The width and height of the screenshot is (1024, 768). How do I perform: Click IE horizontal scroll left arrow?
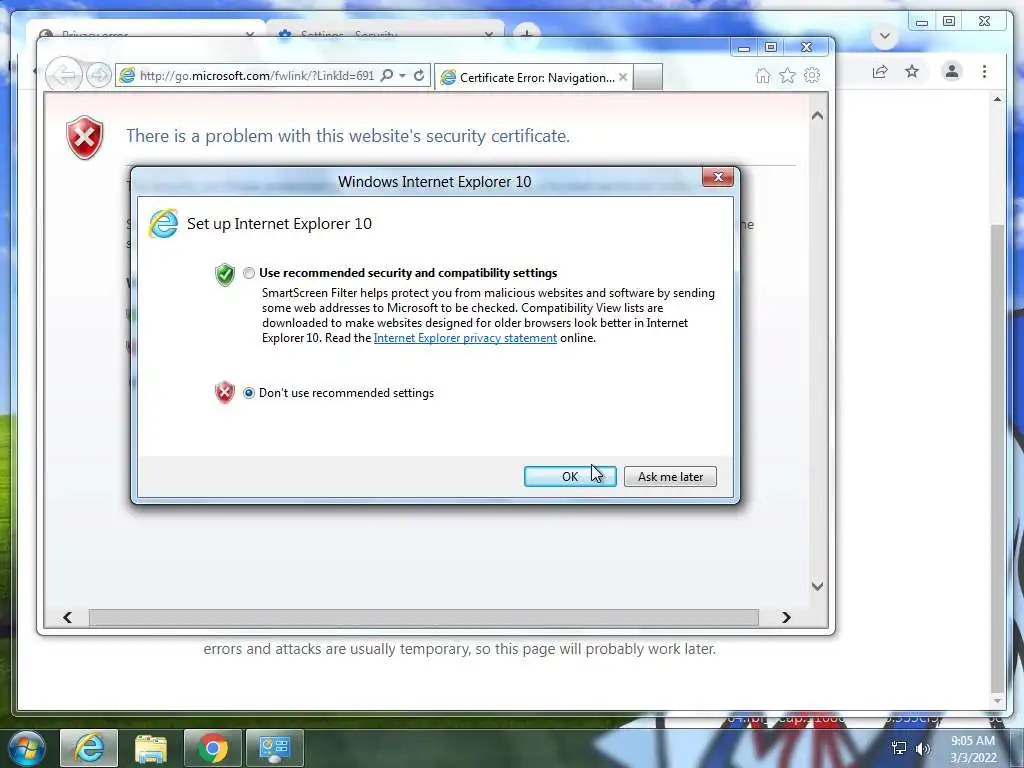67,617
